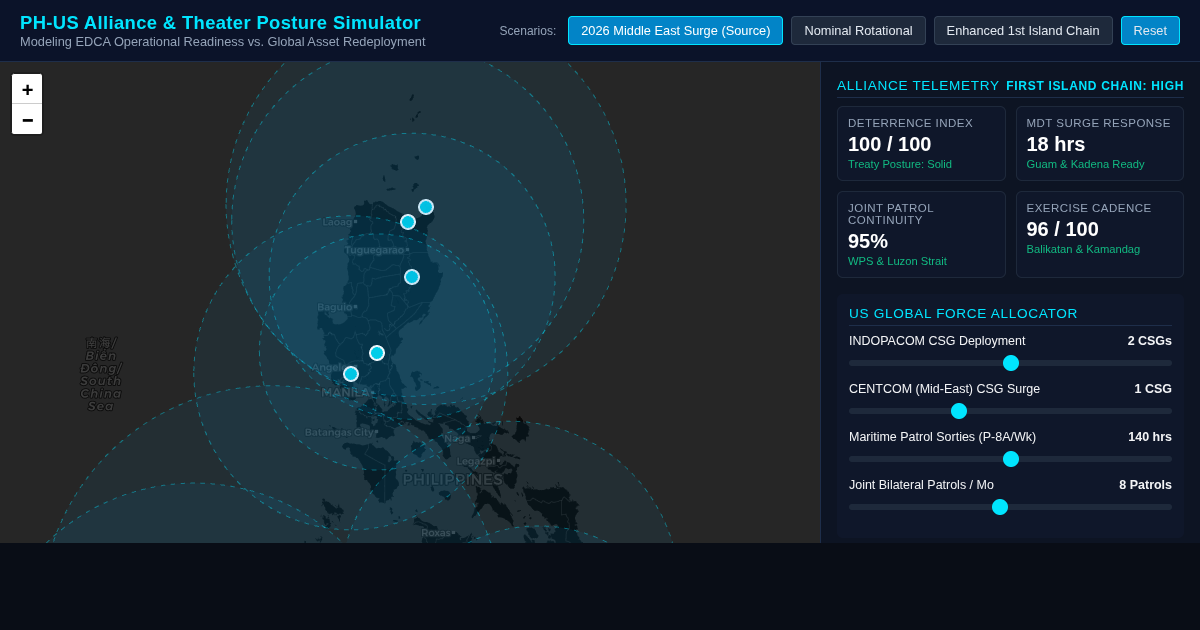Click First Island Chain: High status
Image resolution: width=1200 pixels, height=630 pixels.
pyautogui.click(x=1095, y=86)
